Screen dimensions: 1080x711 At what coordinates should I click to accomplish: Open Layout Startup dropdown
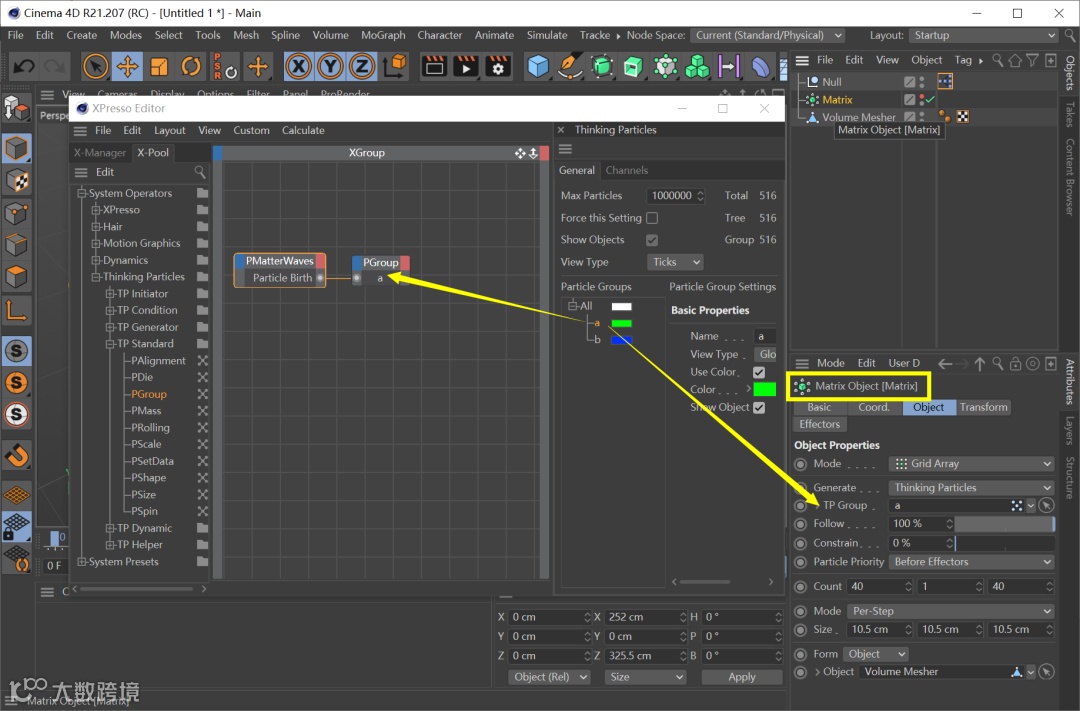pos(983,35)
